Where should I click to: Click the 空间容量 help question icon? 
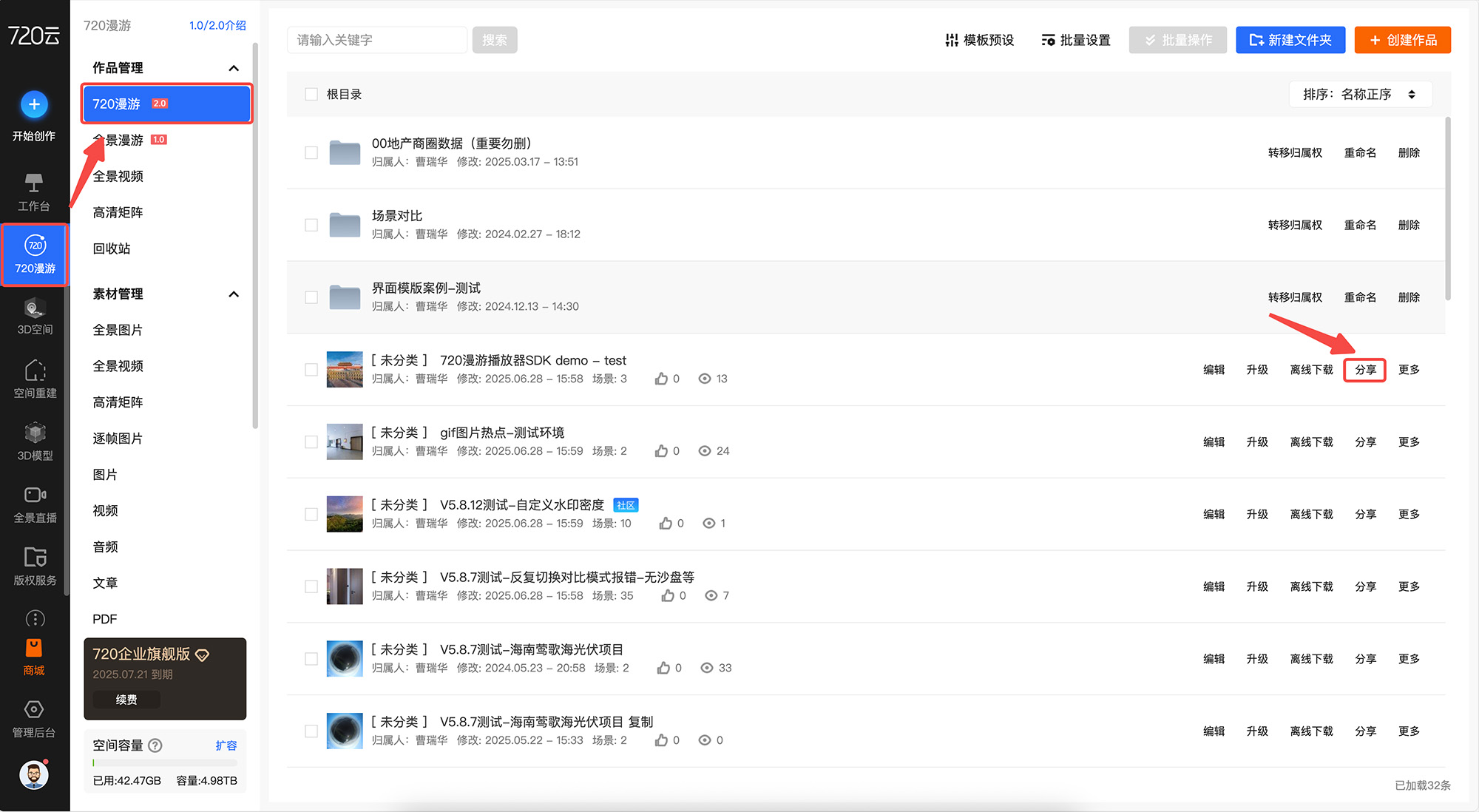155,745
